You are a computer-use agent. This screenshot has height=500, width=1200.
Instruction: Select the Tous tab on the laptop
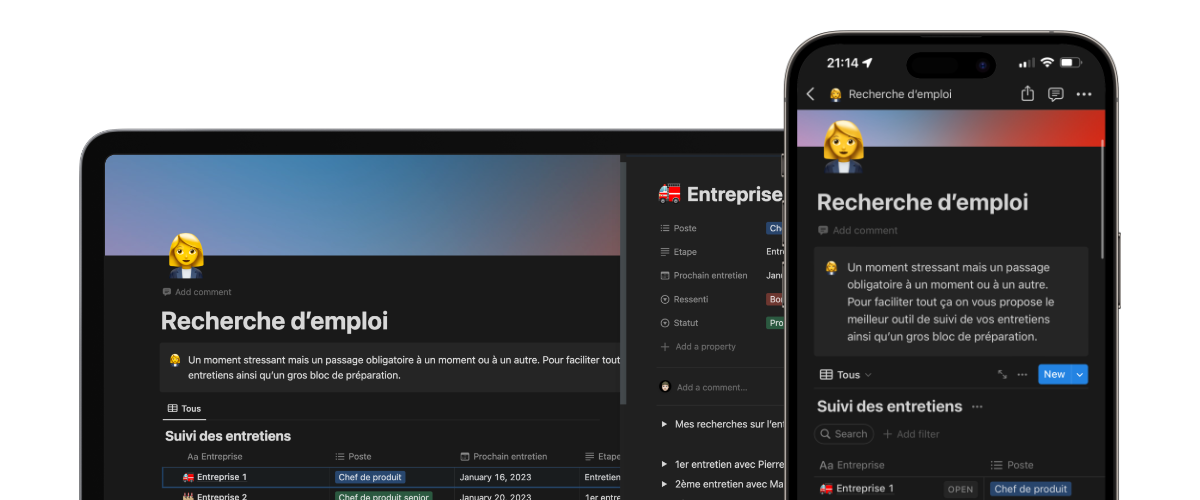tap(184, 408)
